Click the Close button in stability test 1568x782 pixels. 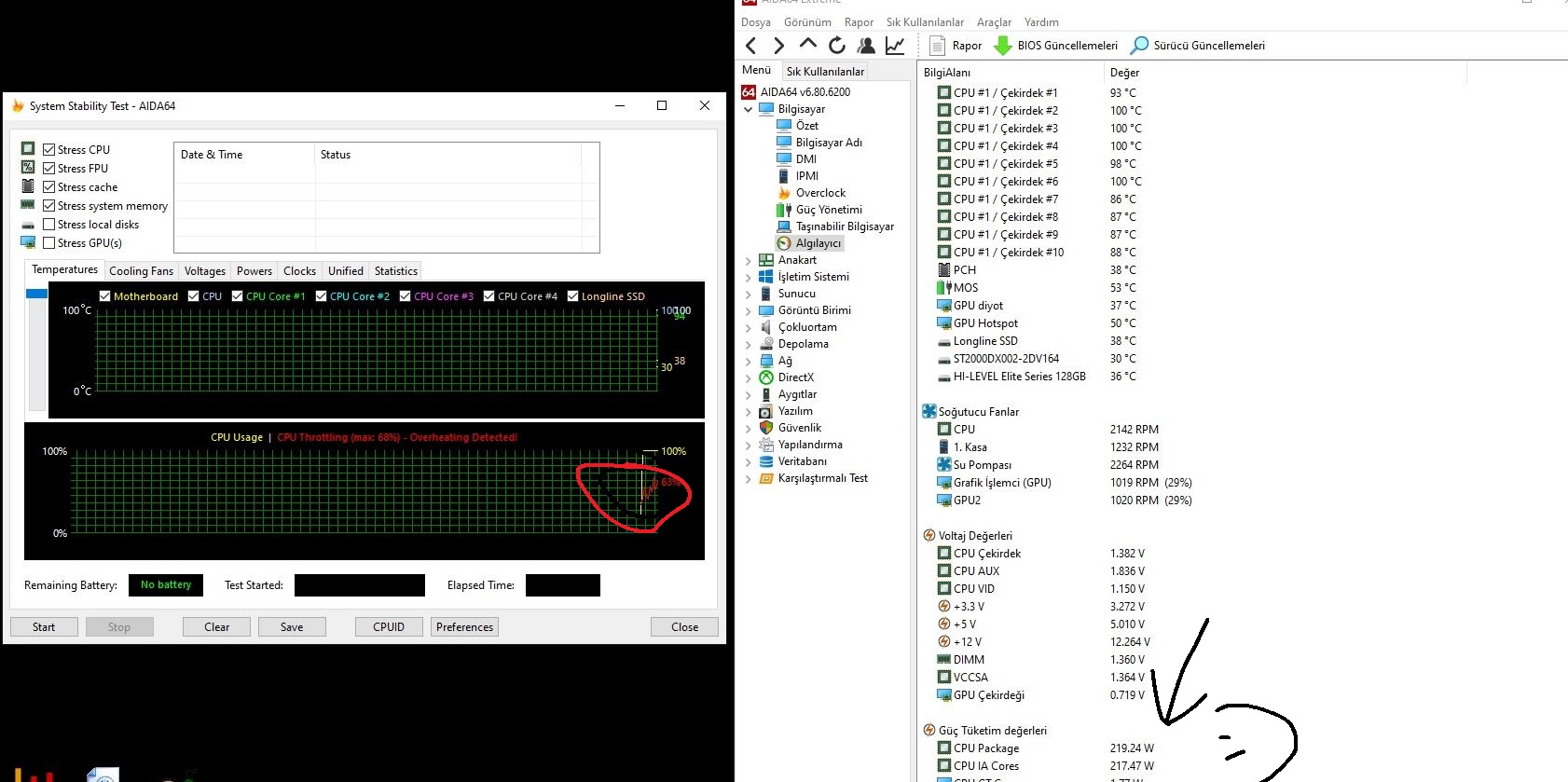pos(684,627)
